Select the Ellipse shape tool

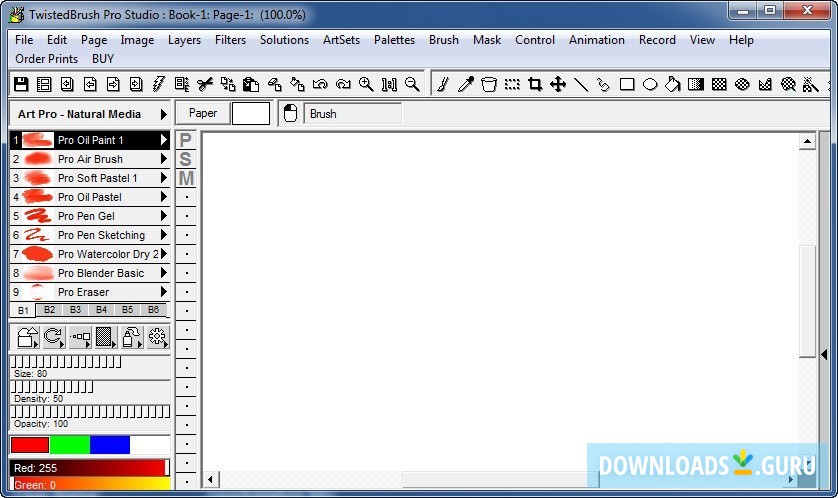[650, 84]
